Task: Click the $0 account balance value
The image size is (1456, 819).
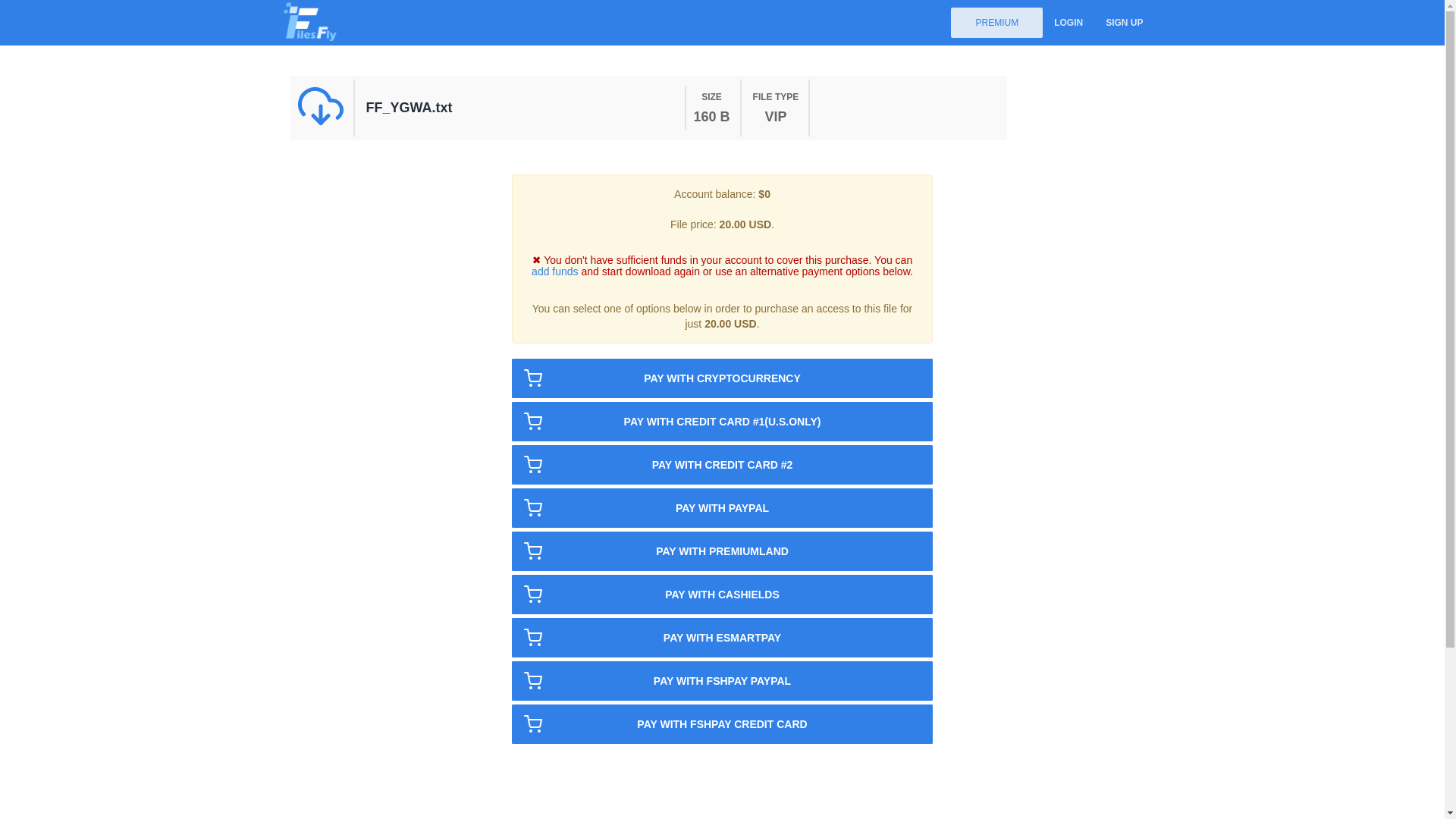Action: click(764, 194)
